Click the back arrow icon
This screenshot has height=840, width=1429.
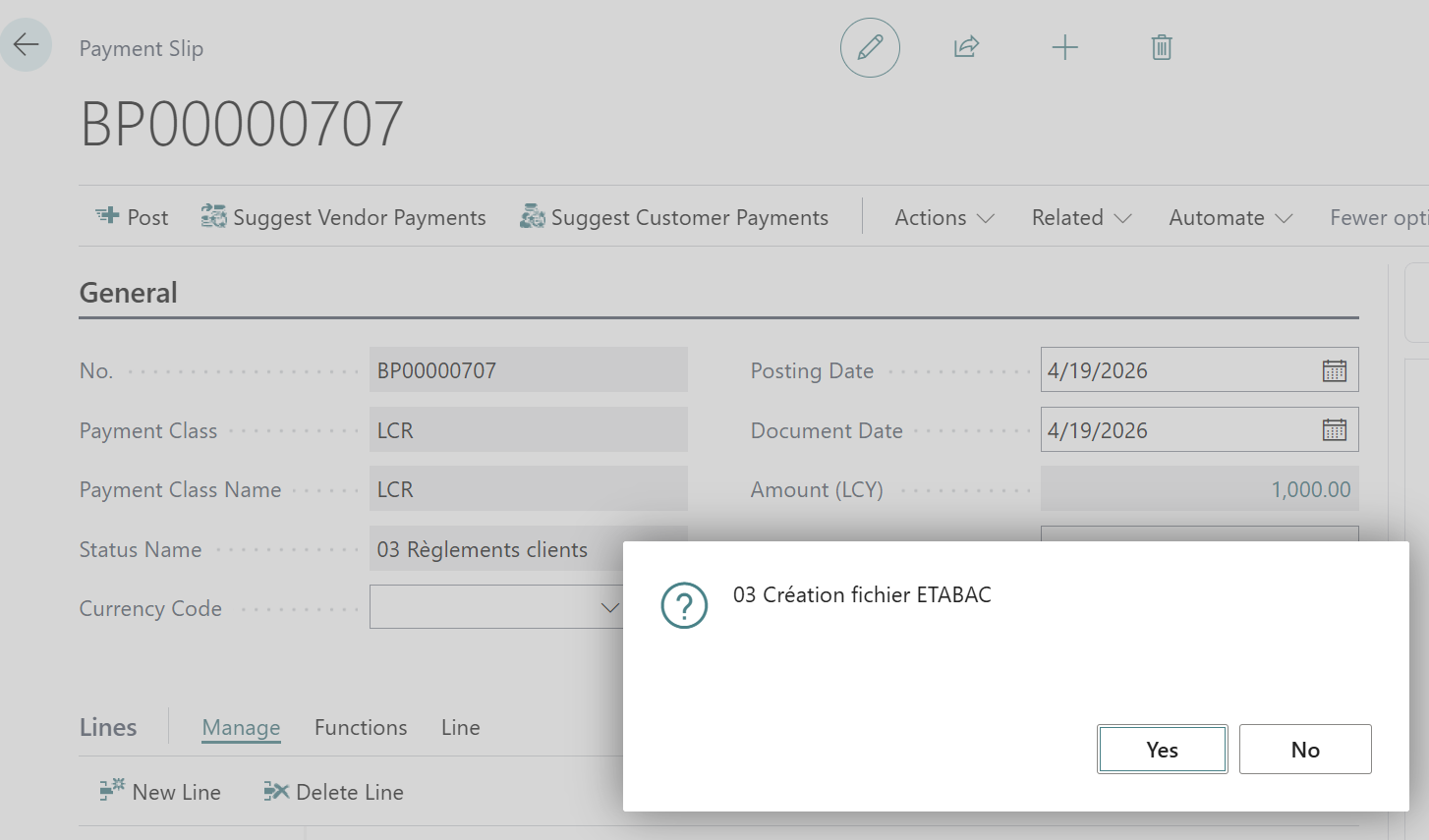click(x=27, y=45)
